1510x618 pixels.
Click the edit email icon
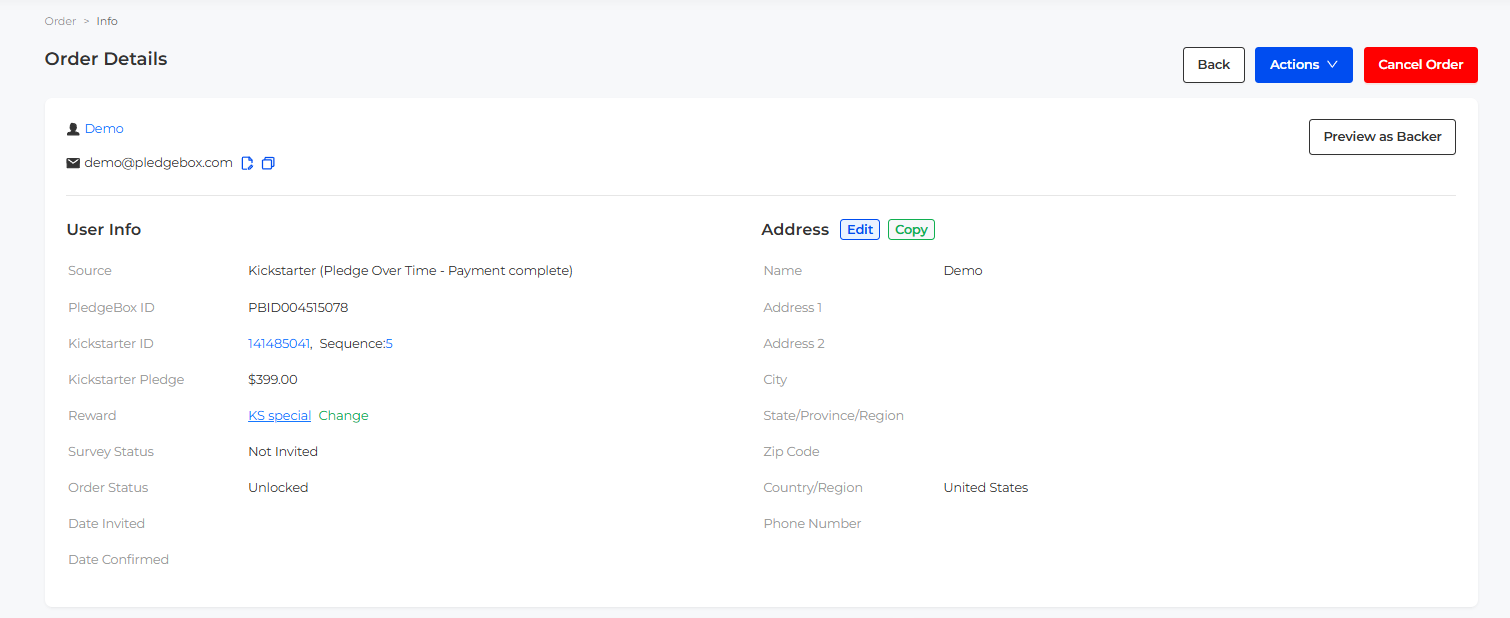(x=247, y=163)
